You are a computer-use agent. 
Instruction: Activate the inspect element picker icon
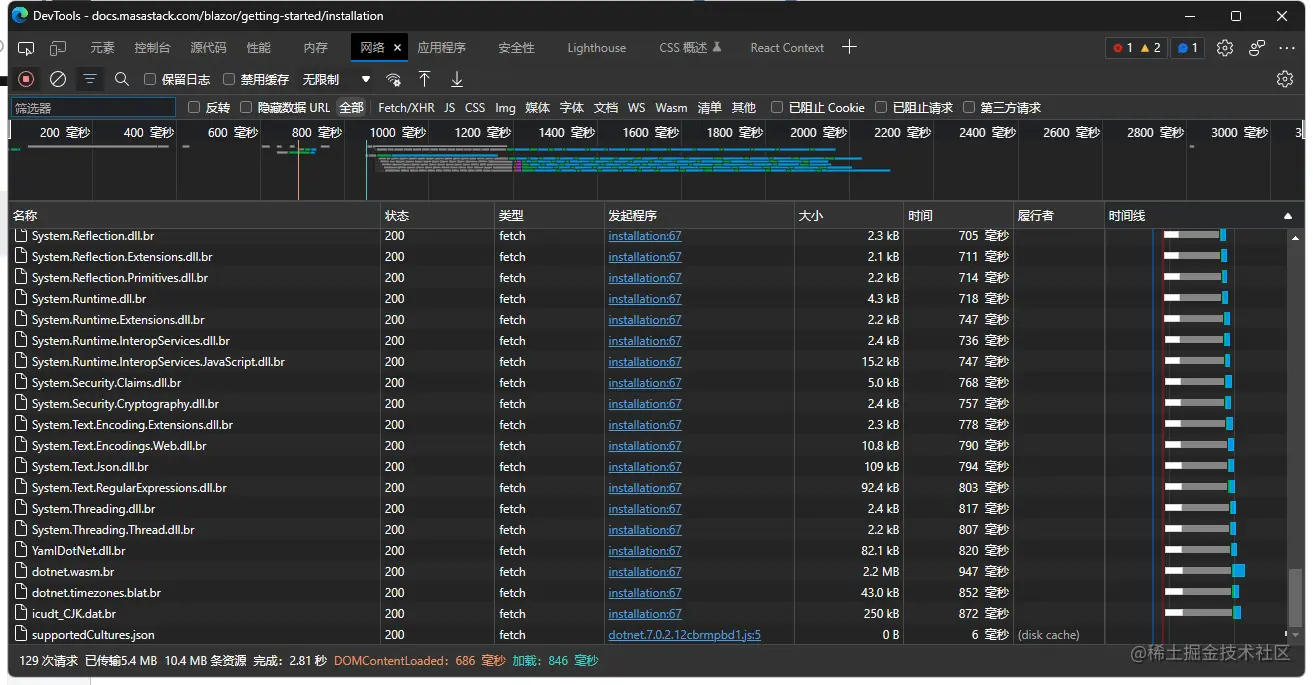[27, 48]
